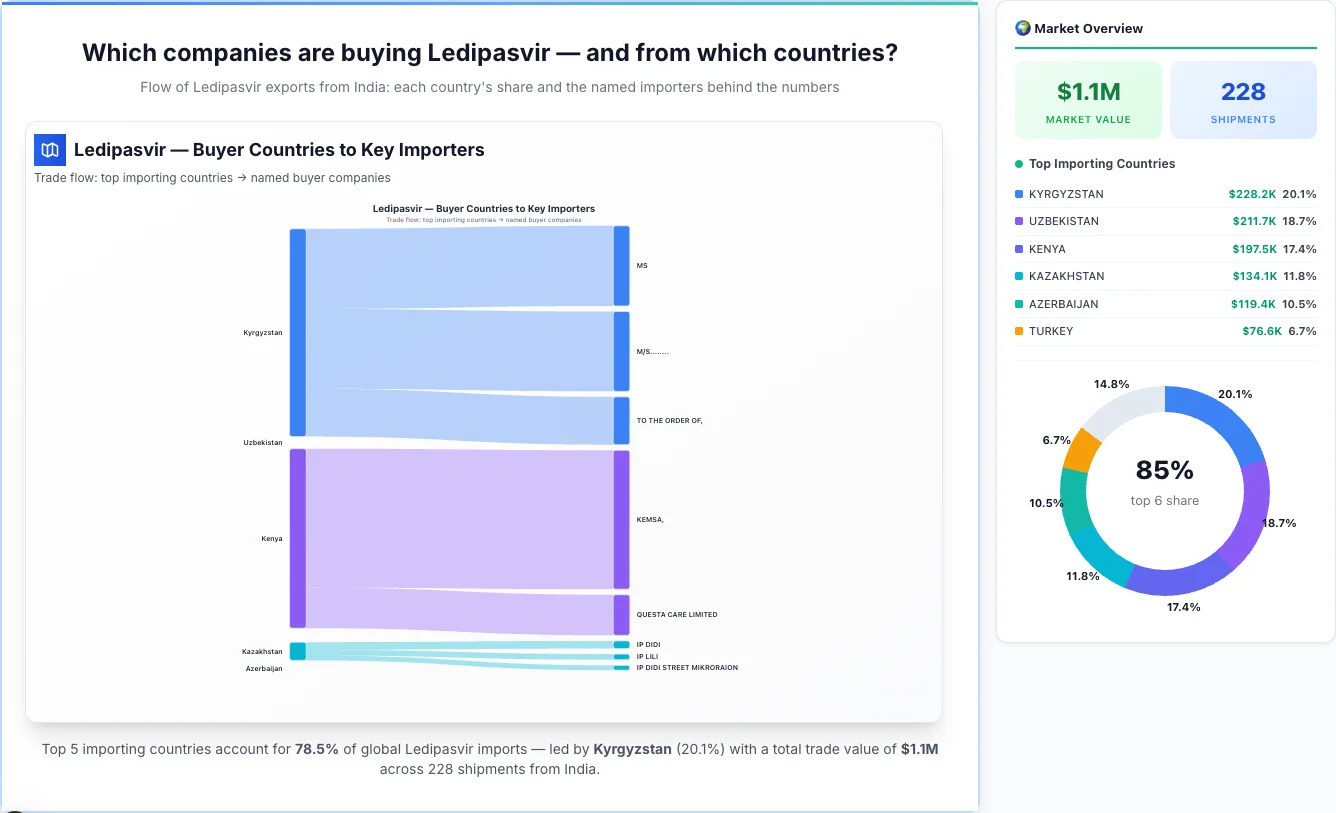Click the globe icon next to Market Overview

(1022, 28)
